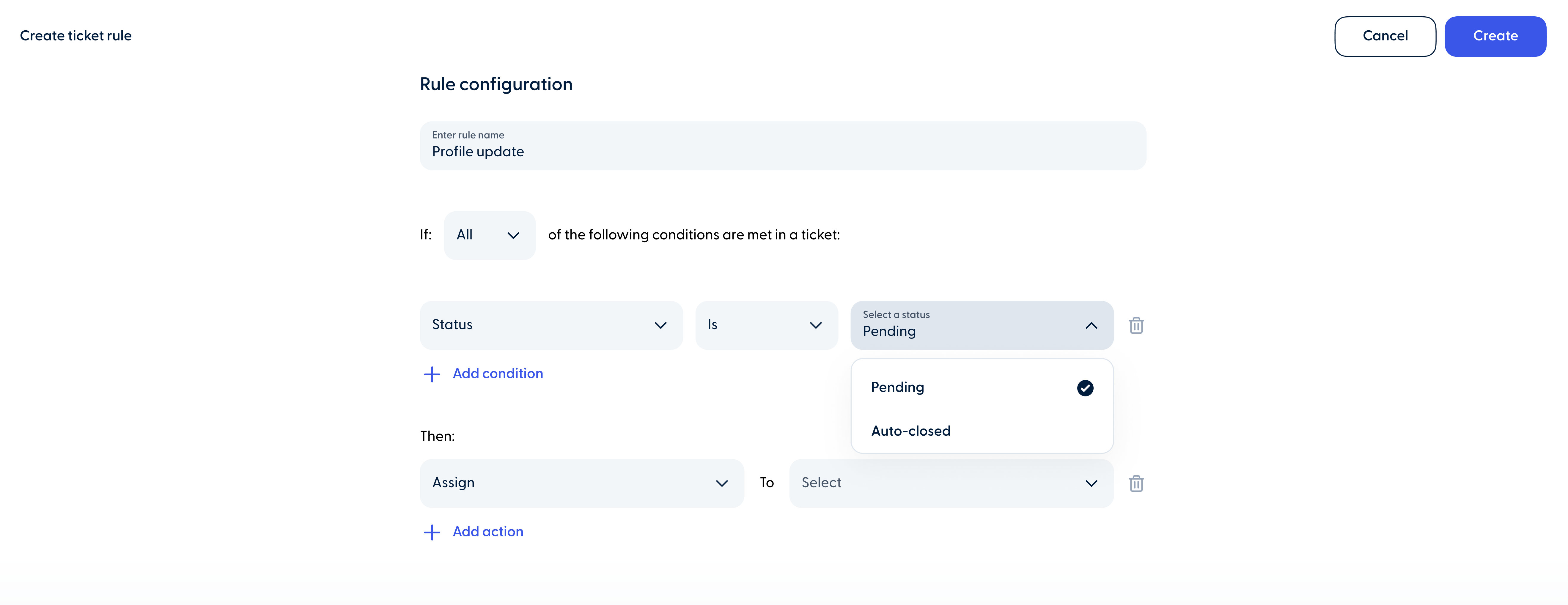The height and width of the screenshot is (605, 1568).
Task: Click the plus icon beside Add condition
Action: click(432, 373)
